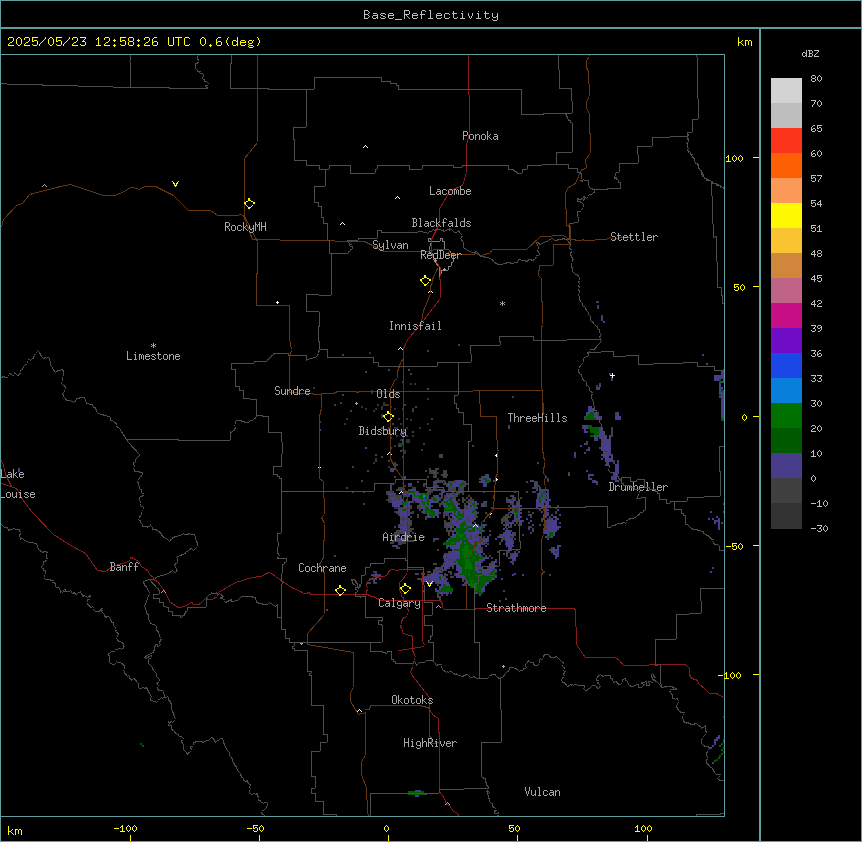The image size is (862, 842).
Task: Select the ThreeHills label
Action: coord(537,418)
